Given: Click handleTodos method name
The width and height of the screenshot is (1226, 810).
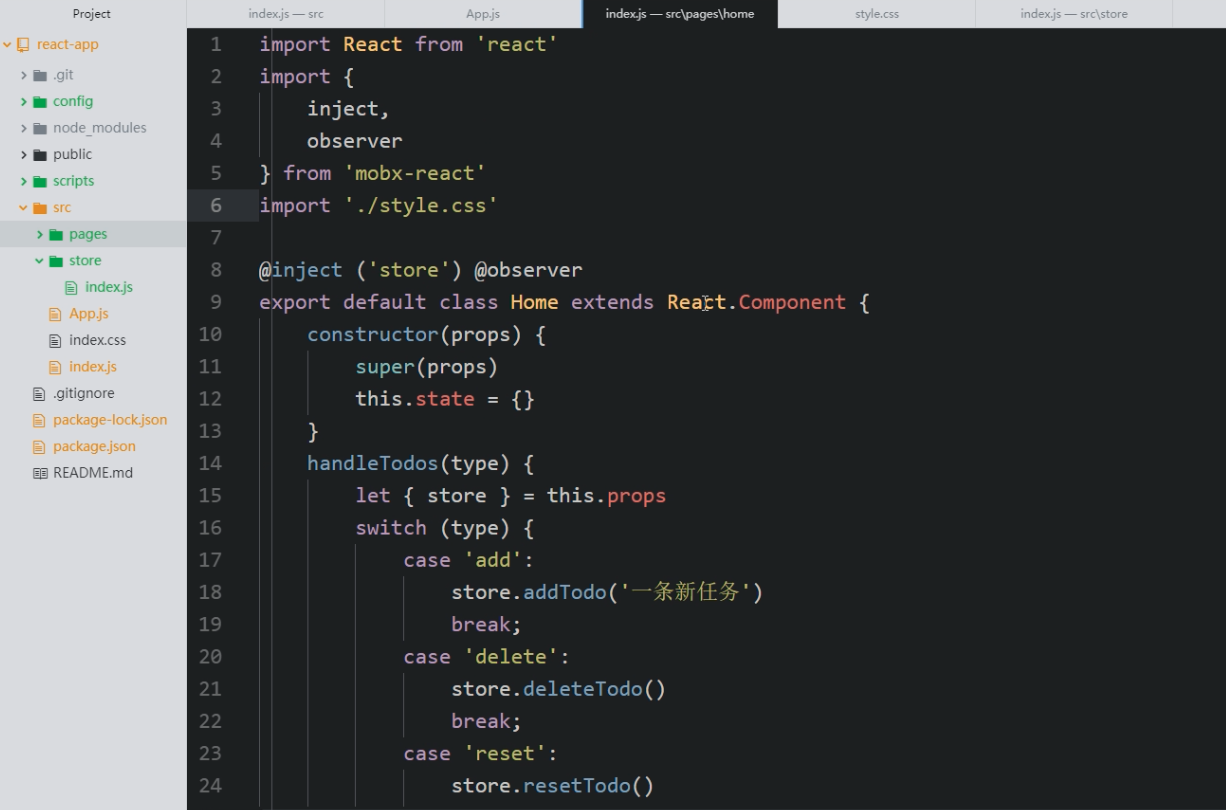Looking at the screenshot, I should 373,463.
